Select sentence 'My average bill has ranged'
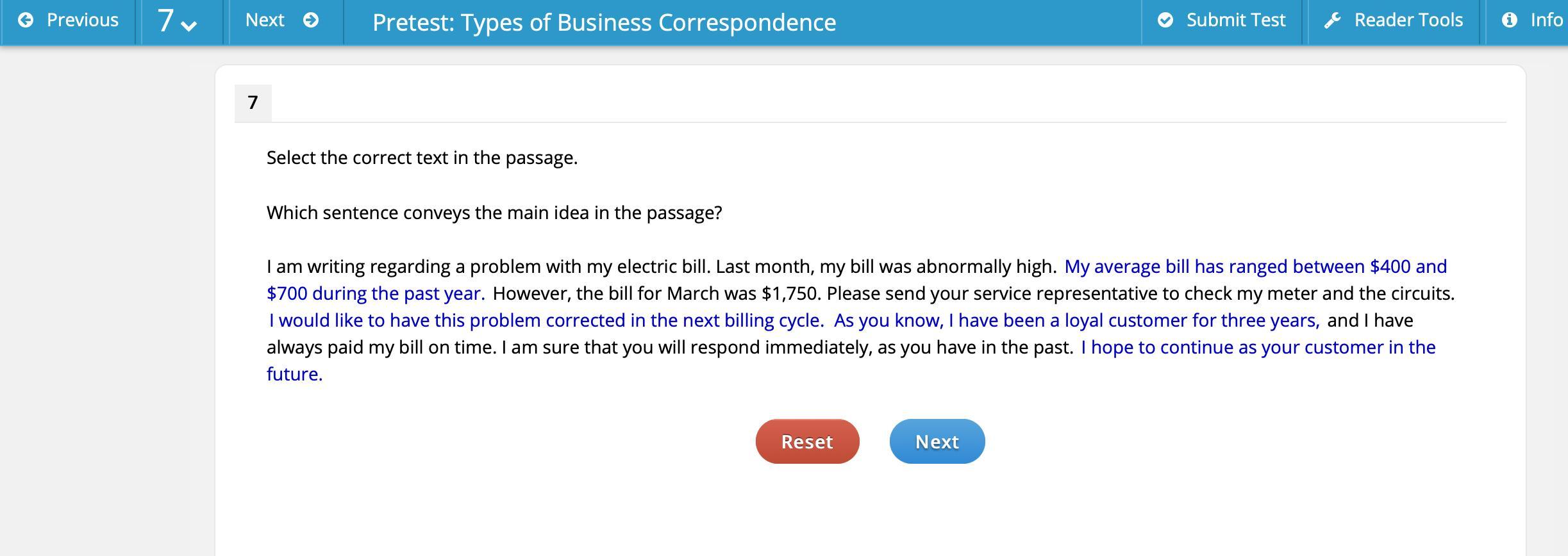 1255,266
